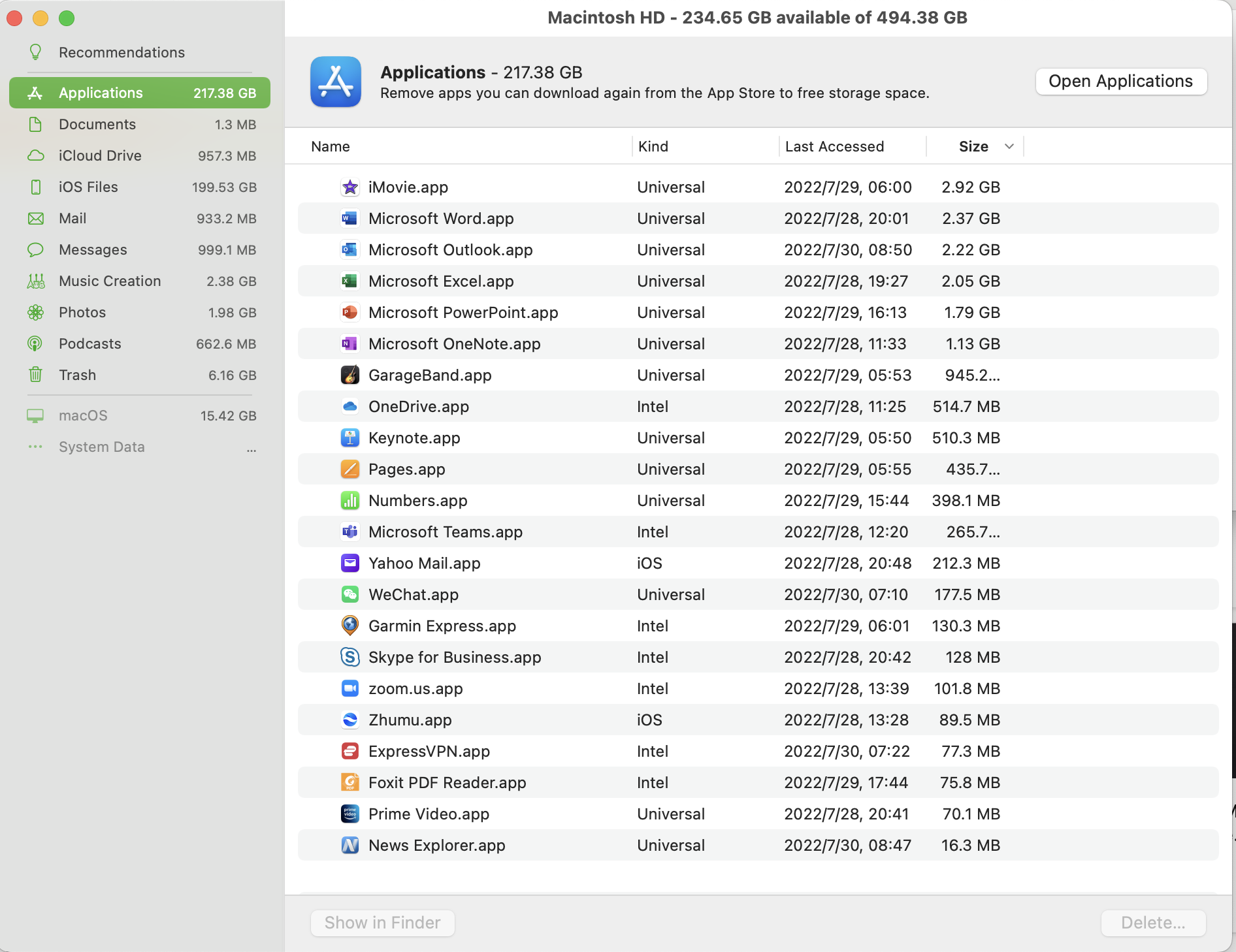Click the ExpressVPN app icon
The width and height of the screenshot is (1236, 952).
pyautogui.click(x=350, y=752)
